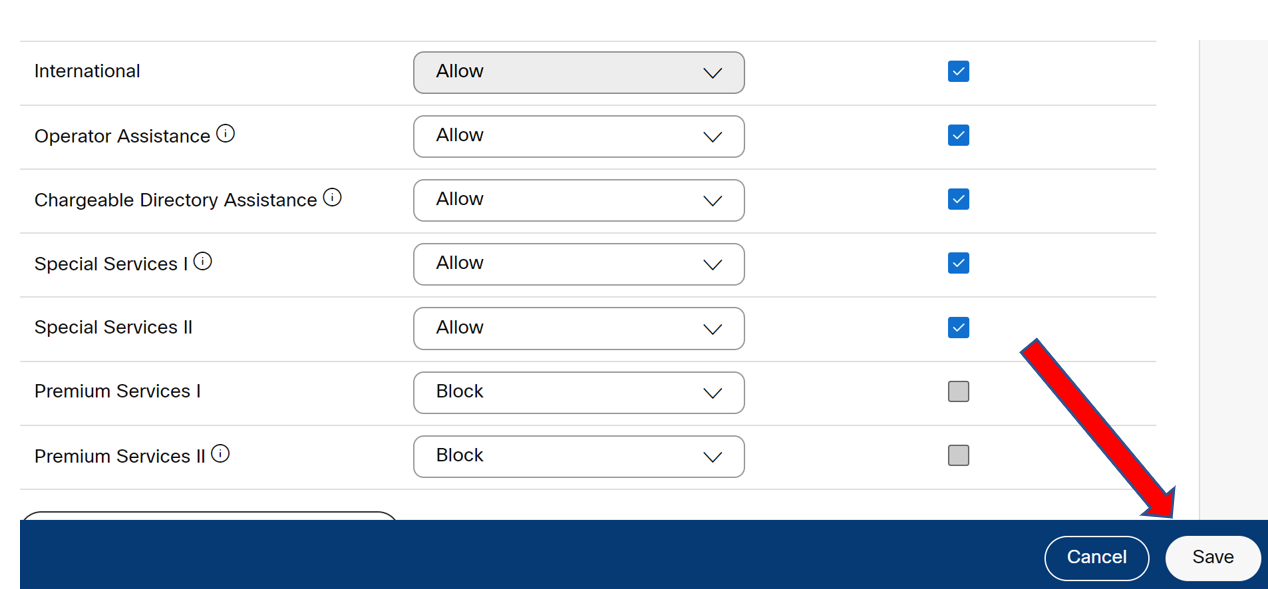Check the Premium Services II checkbox
1268x589 pixels.
point(958,455)
